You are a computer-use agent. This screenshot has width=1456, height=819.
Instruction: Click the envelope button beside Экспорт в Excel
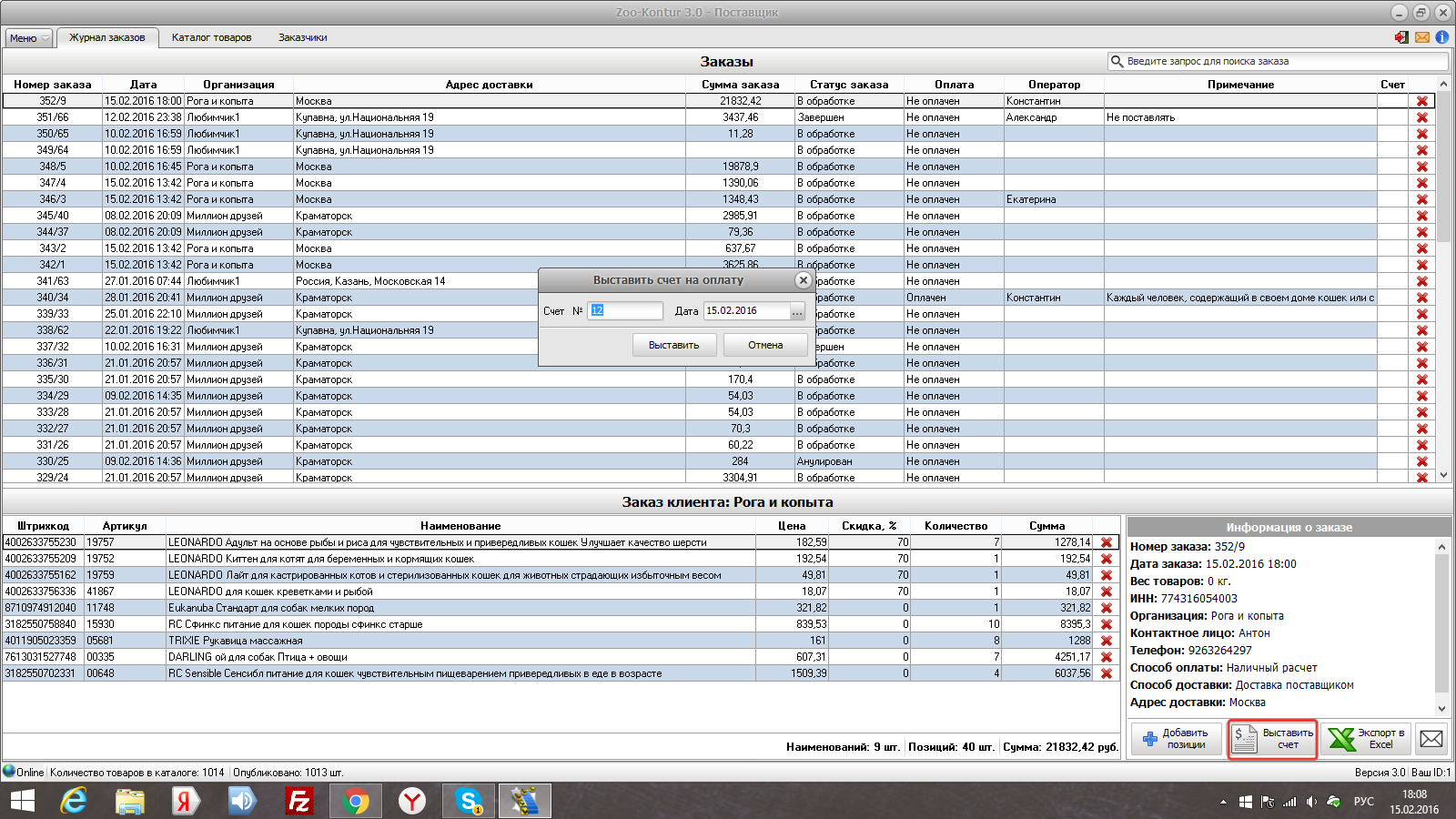(1431, 739)
